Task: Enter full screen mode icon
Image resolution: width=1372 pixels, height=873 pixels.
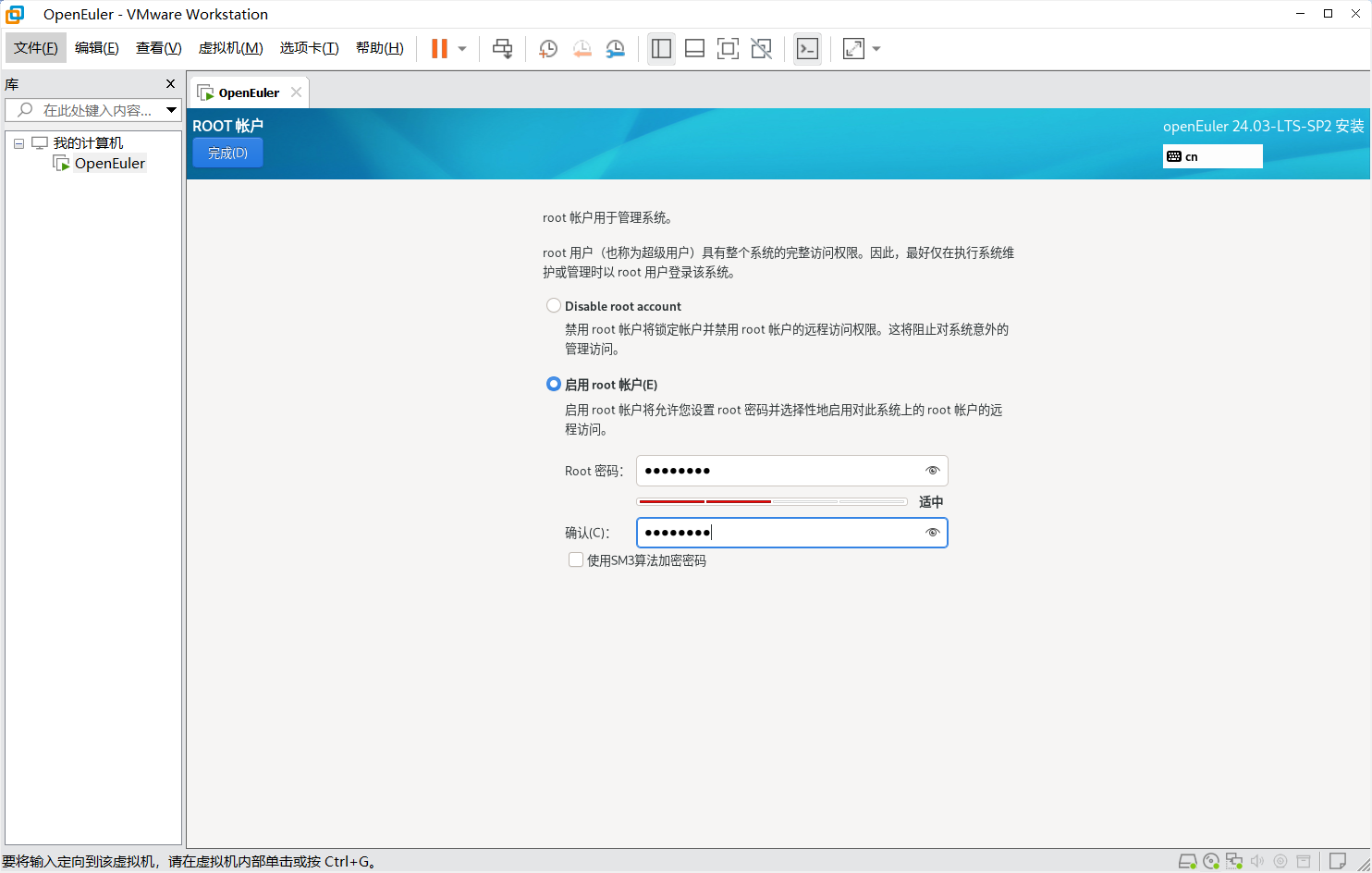Action: click(x=728, y=49)
